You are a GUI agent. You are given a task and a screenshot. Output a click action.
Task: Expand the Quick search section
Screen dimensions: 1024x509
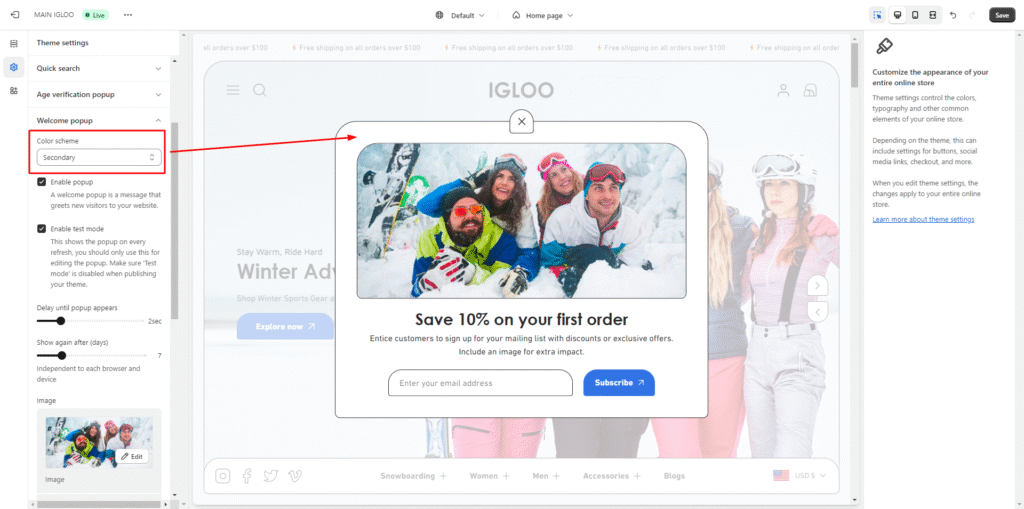tap(158, 68)
